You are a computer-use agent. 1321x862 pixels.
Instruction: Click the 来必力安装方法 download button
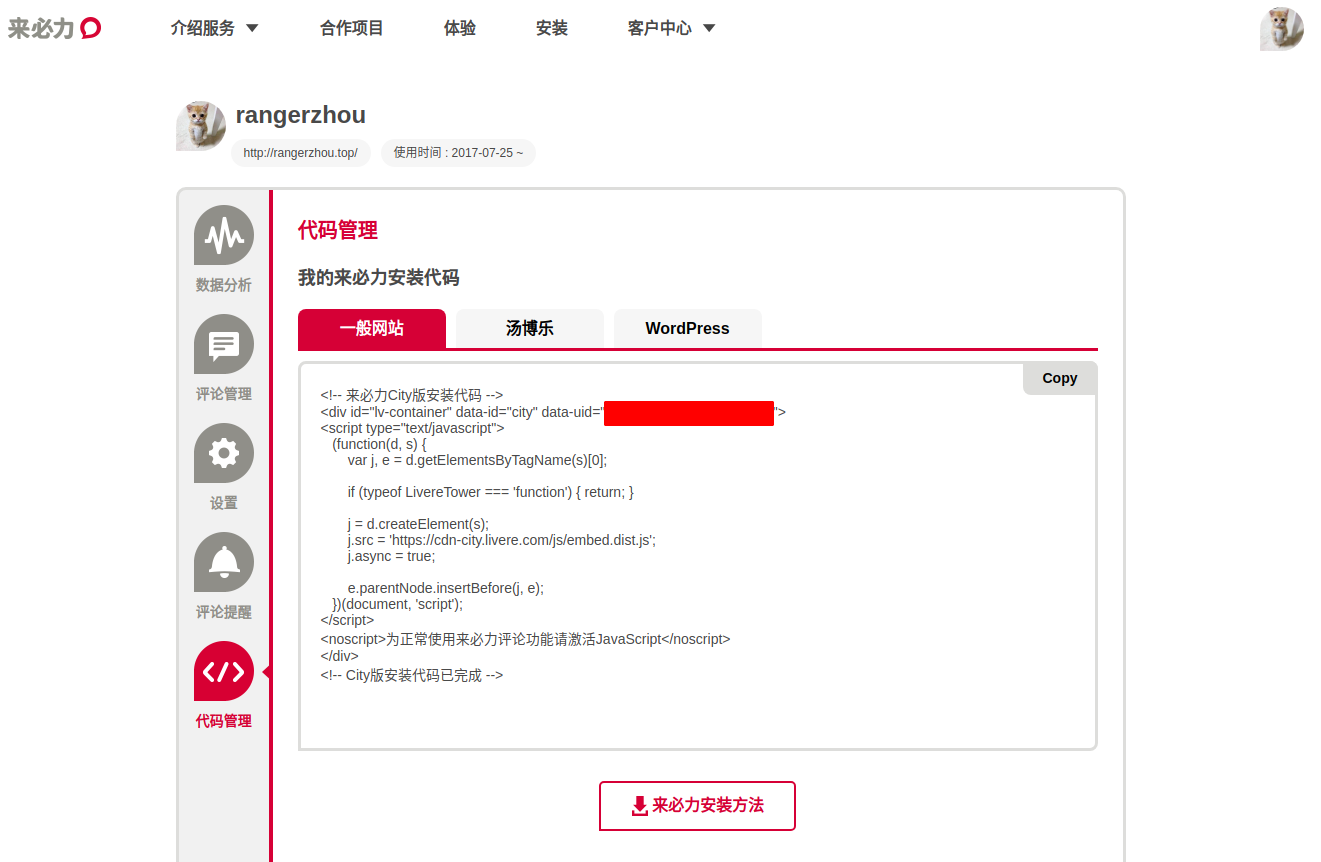pos(697,806)
